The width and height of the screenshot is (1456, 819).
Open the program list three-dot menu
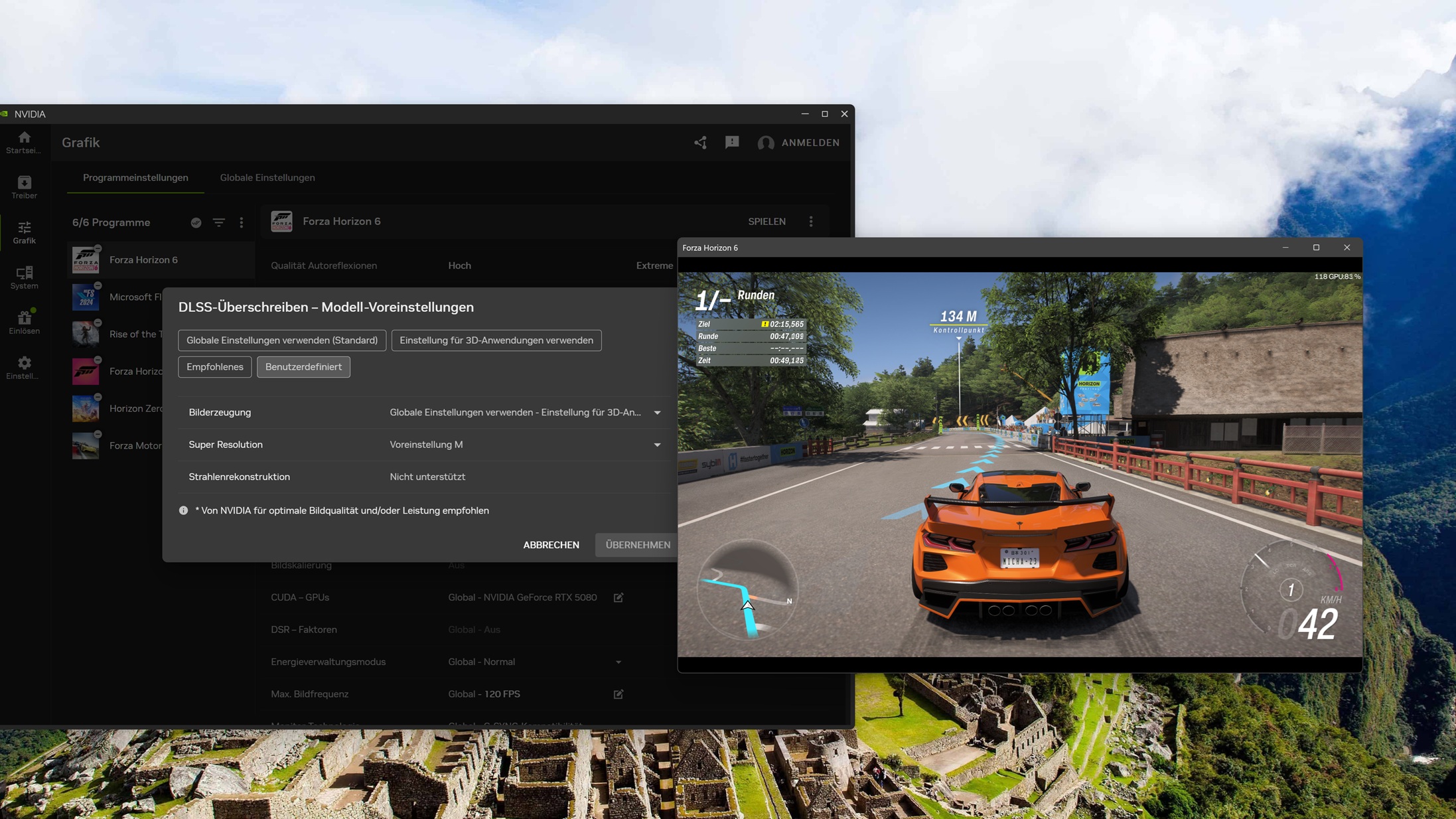click(x=242, y=223)
